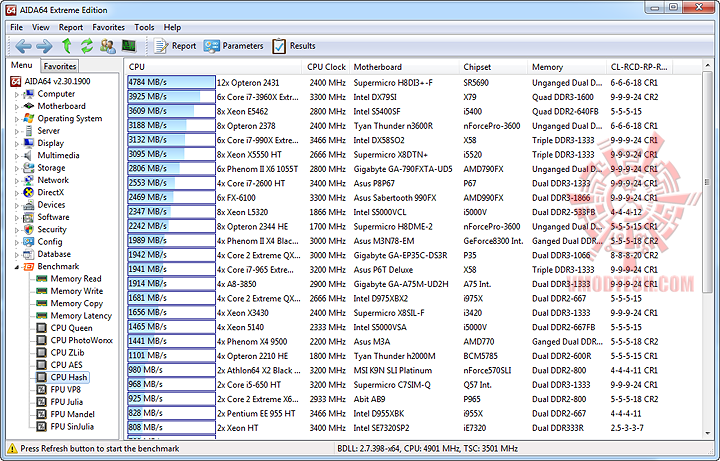The width and height of the screenshot is (720, 461).
Task: Open the FPU Julia benchmark
Action: coord(67,402)
